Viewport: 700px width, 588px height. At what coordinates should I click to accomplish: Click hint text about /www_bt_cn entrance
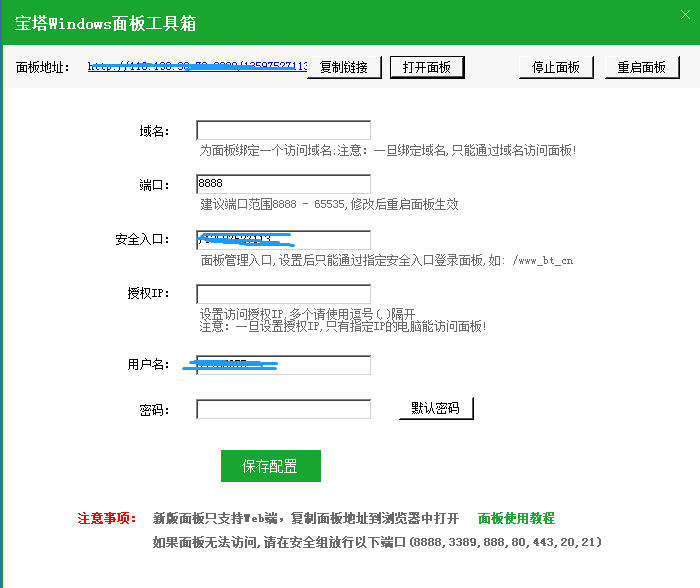pyautogui.click(x=387, y=260)
